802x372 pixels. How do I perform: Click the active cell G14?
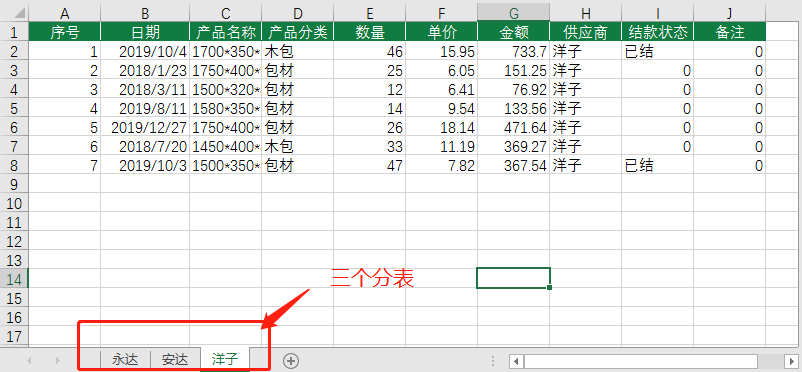[514, 278]
